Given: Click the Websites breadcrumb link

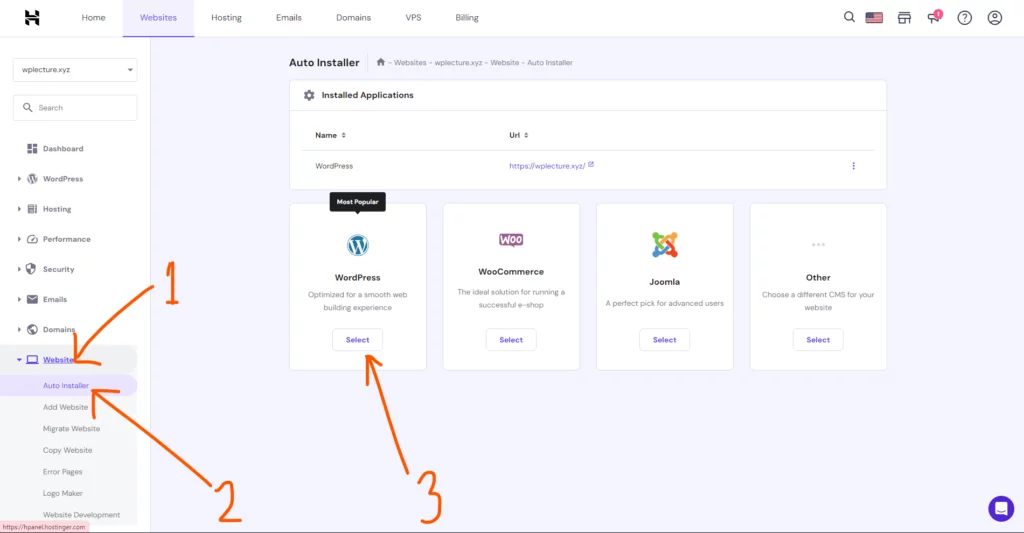Looking at the screenshot, I should point(410,63).
